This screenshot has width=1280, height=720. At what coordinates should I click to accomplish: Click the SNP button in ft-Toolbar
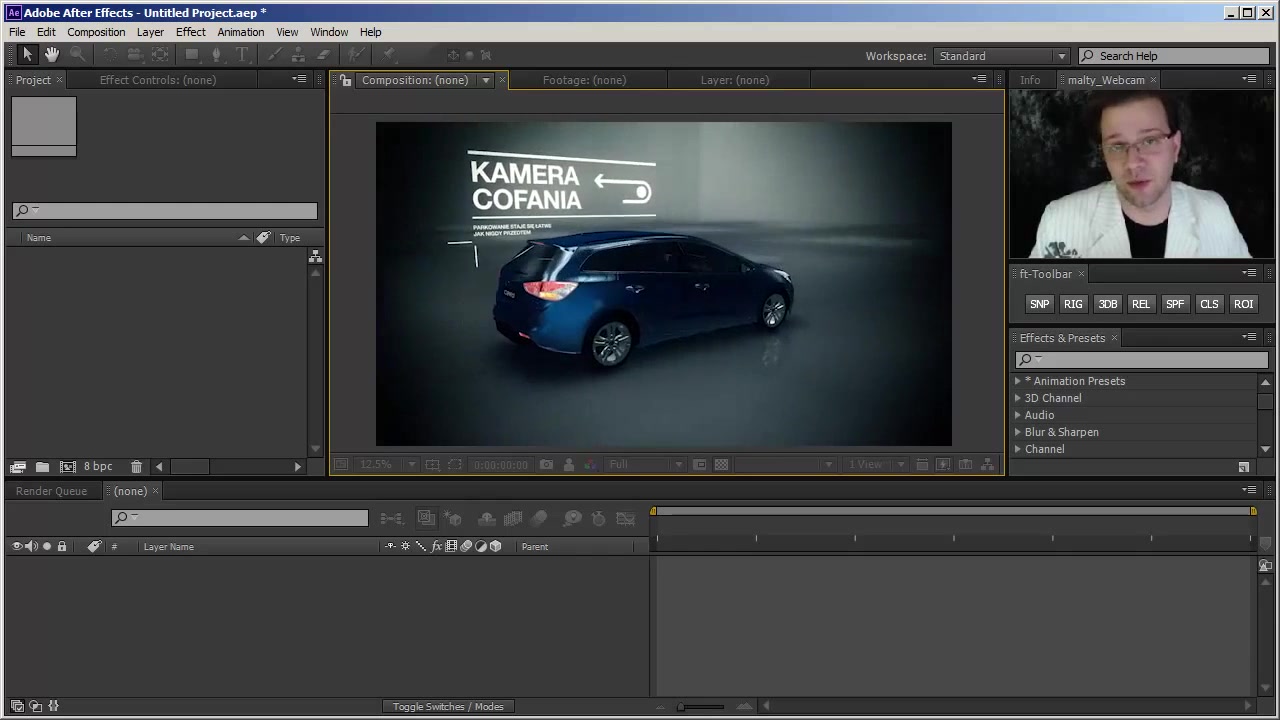pos(1039,304)
